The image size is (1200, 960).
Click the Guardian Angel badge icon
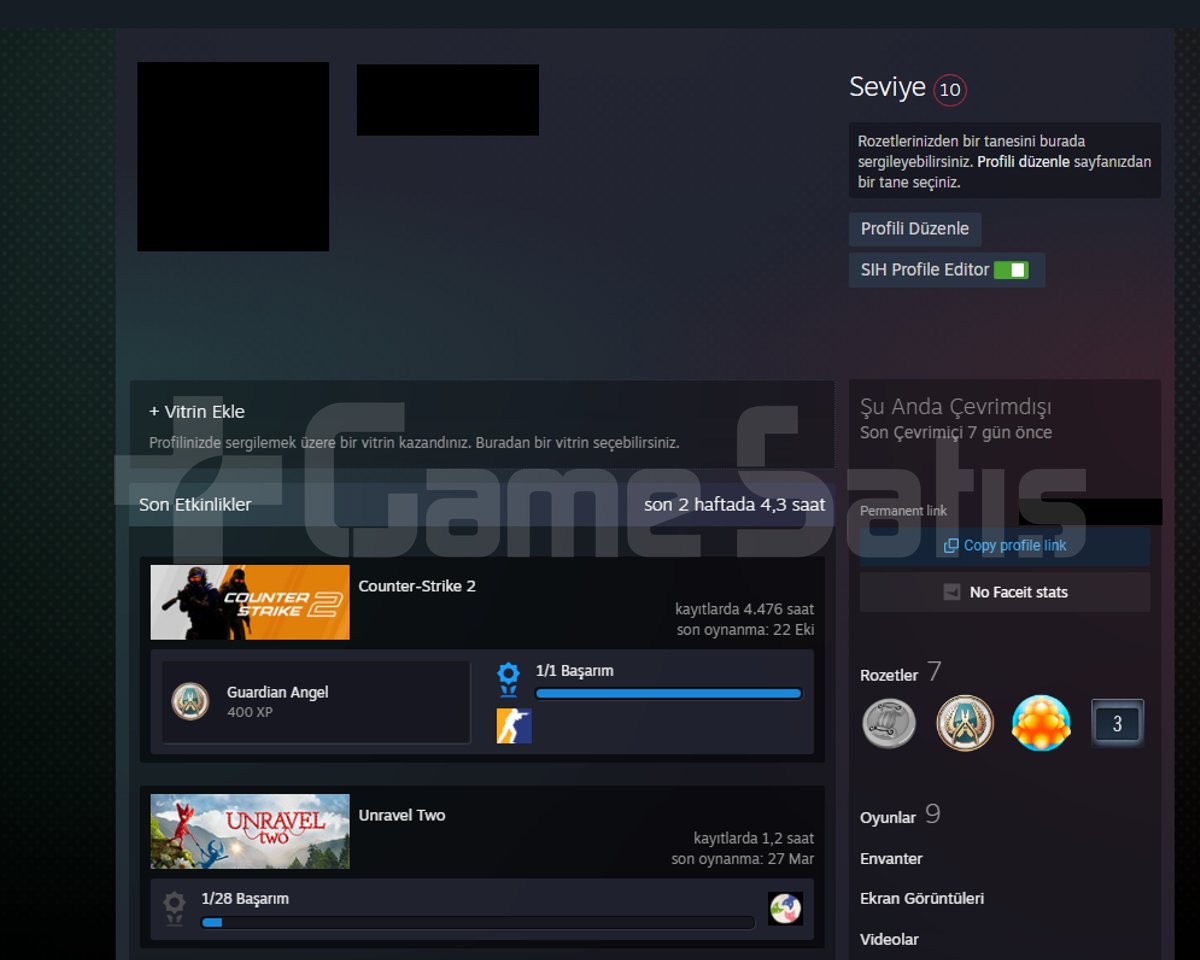[190, 701]
